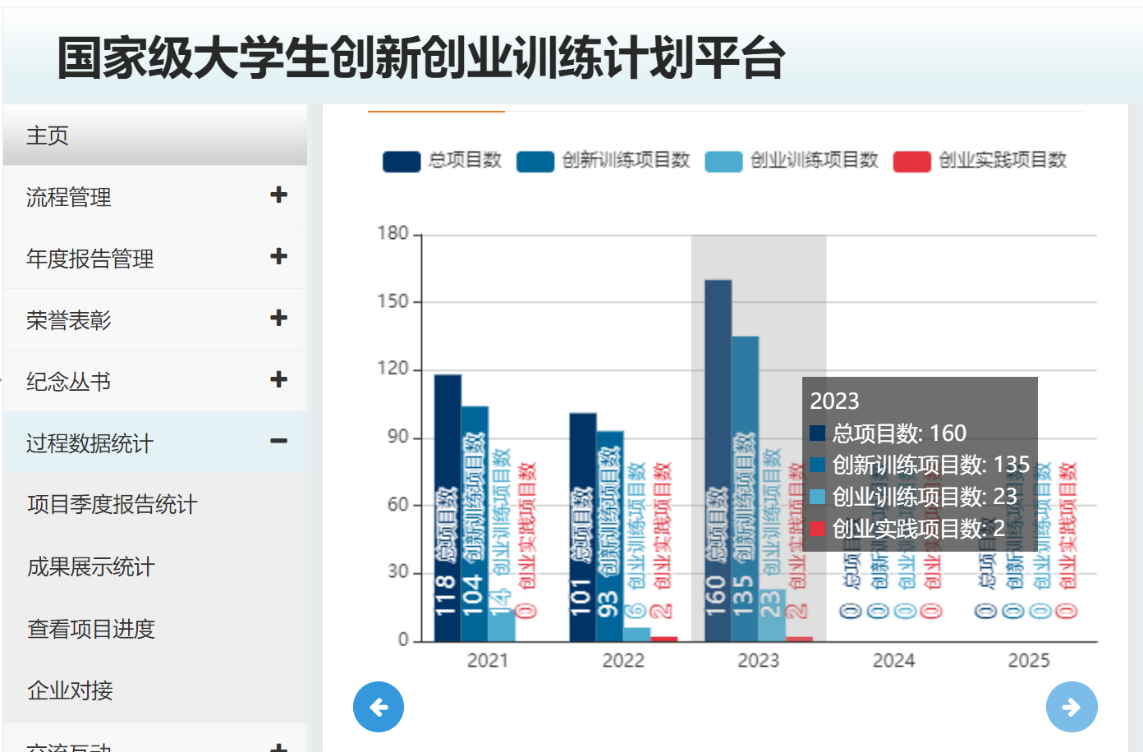Click the left arrow carousel button
1143x752 pixels.
378,707
